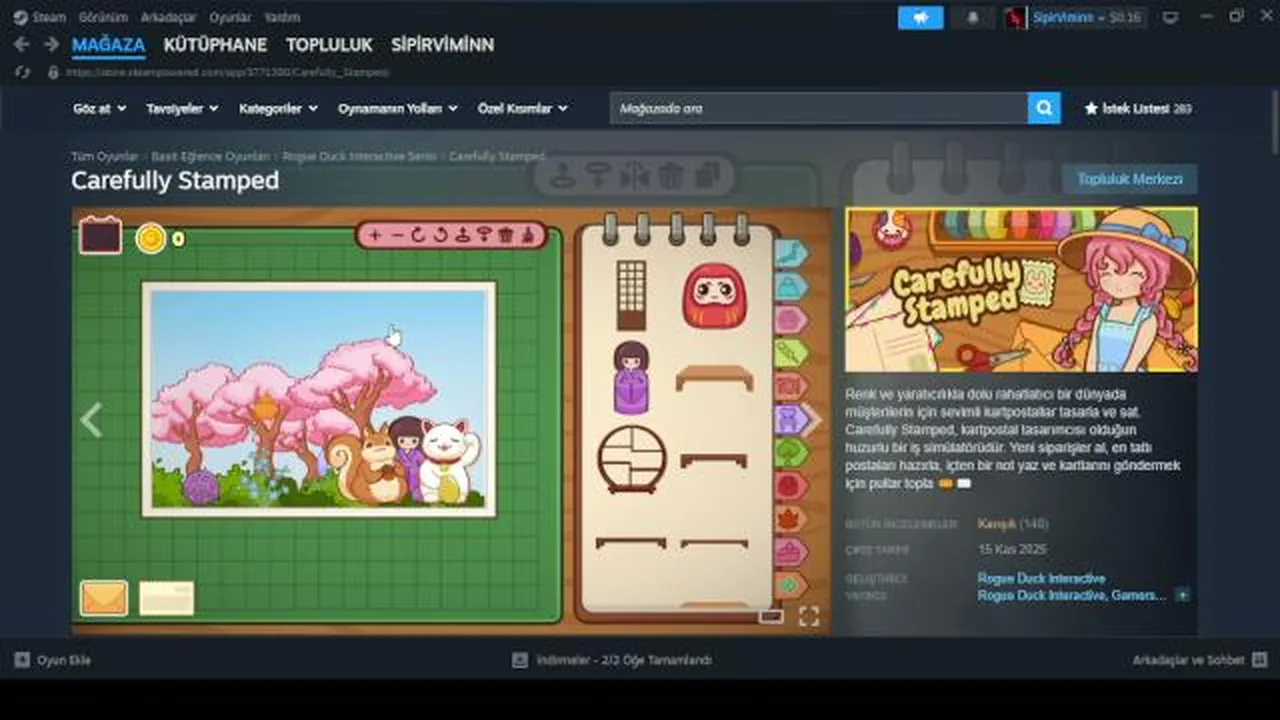Reload the store page with the refresh icon
This screenshot has height=720, width=1280.
coord(22,72)
